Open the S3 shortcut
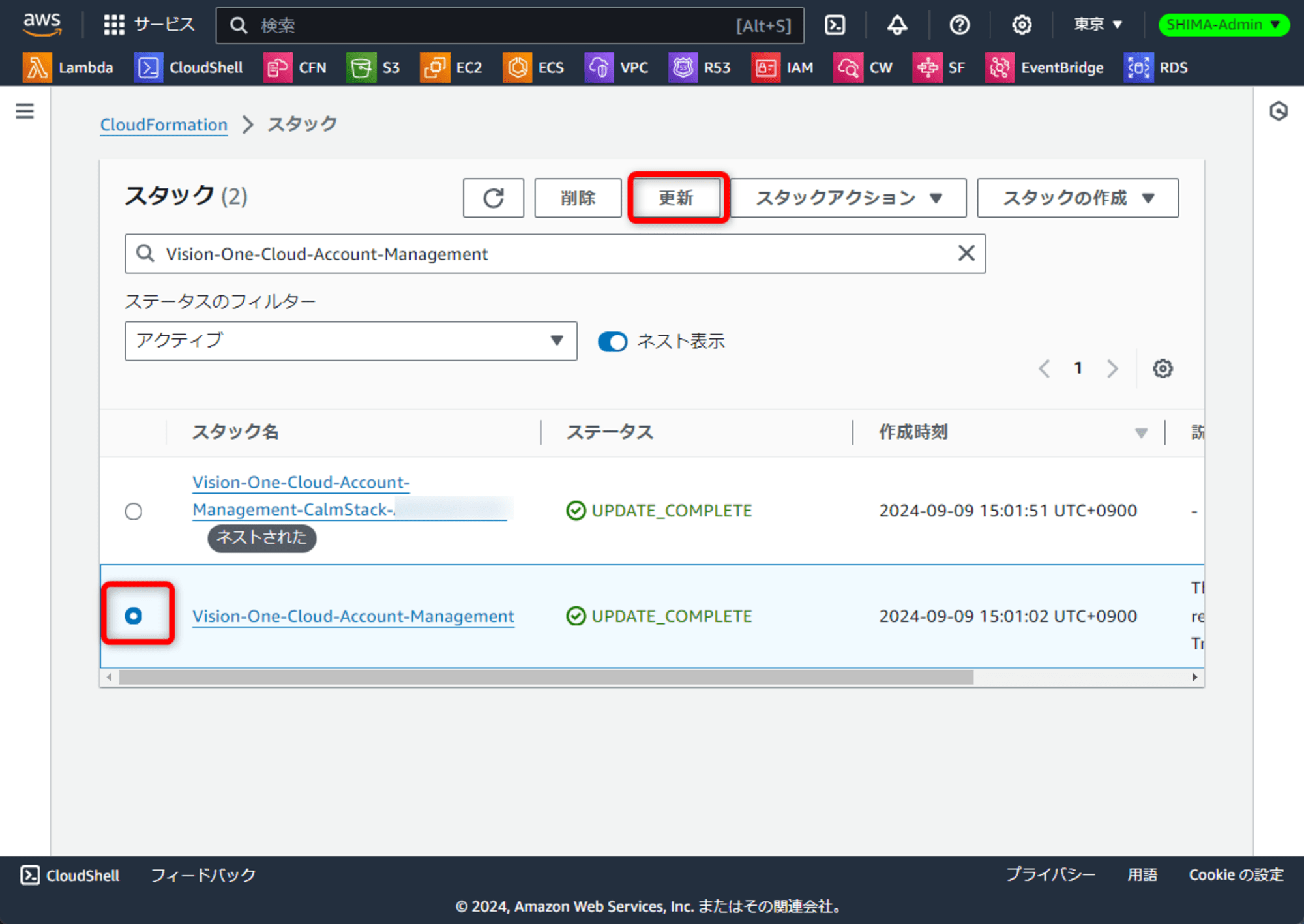 coord(373,67)
